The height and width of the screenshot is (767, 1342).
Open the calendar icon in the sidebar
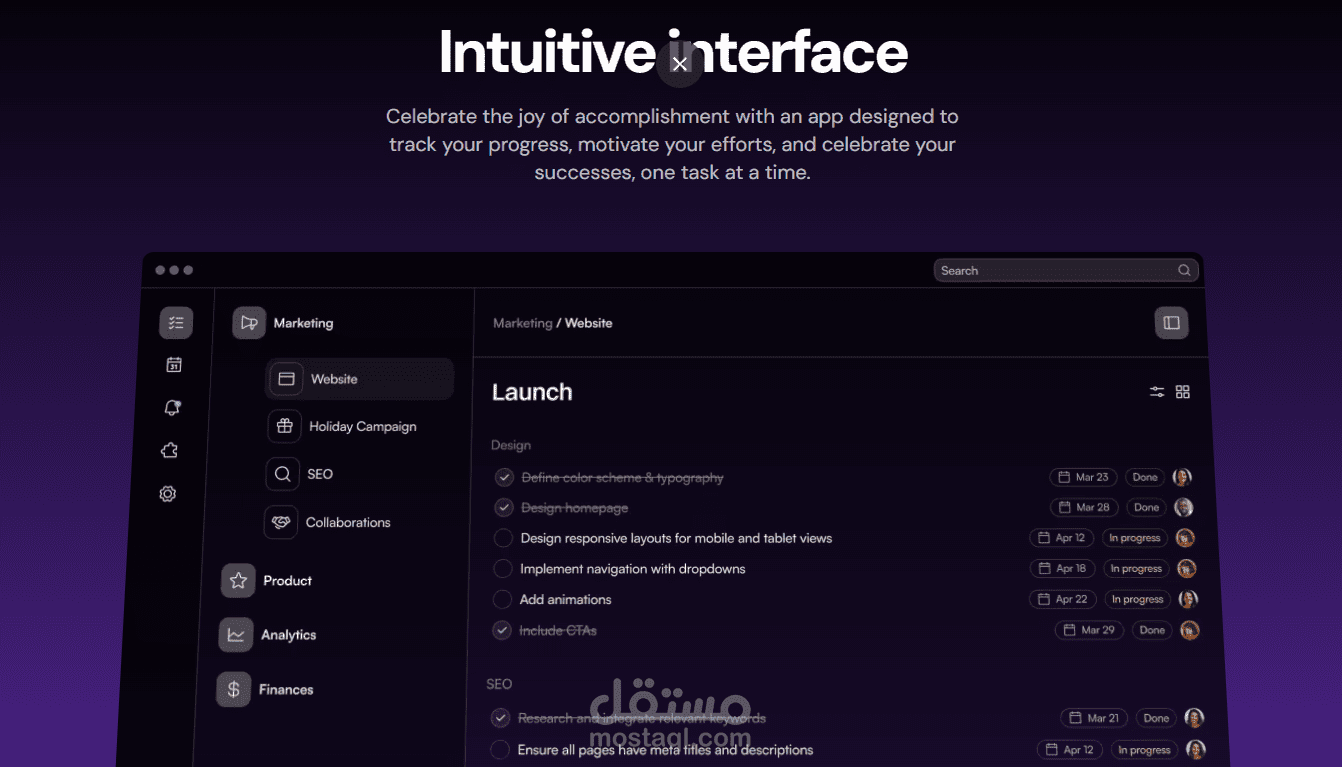(174, 365)
